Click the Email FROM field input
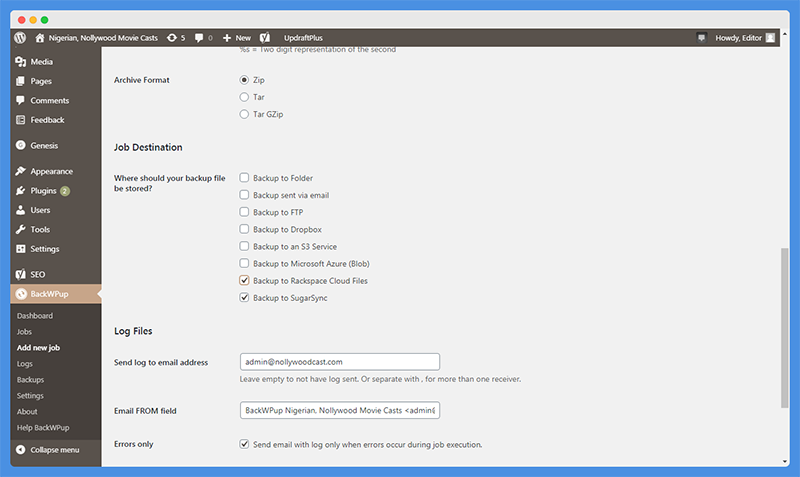 coord(340,410)
